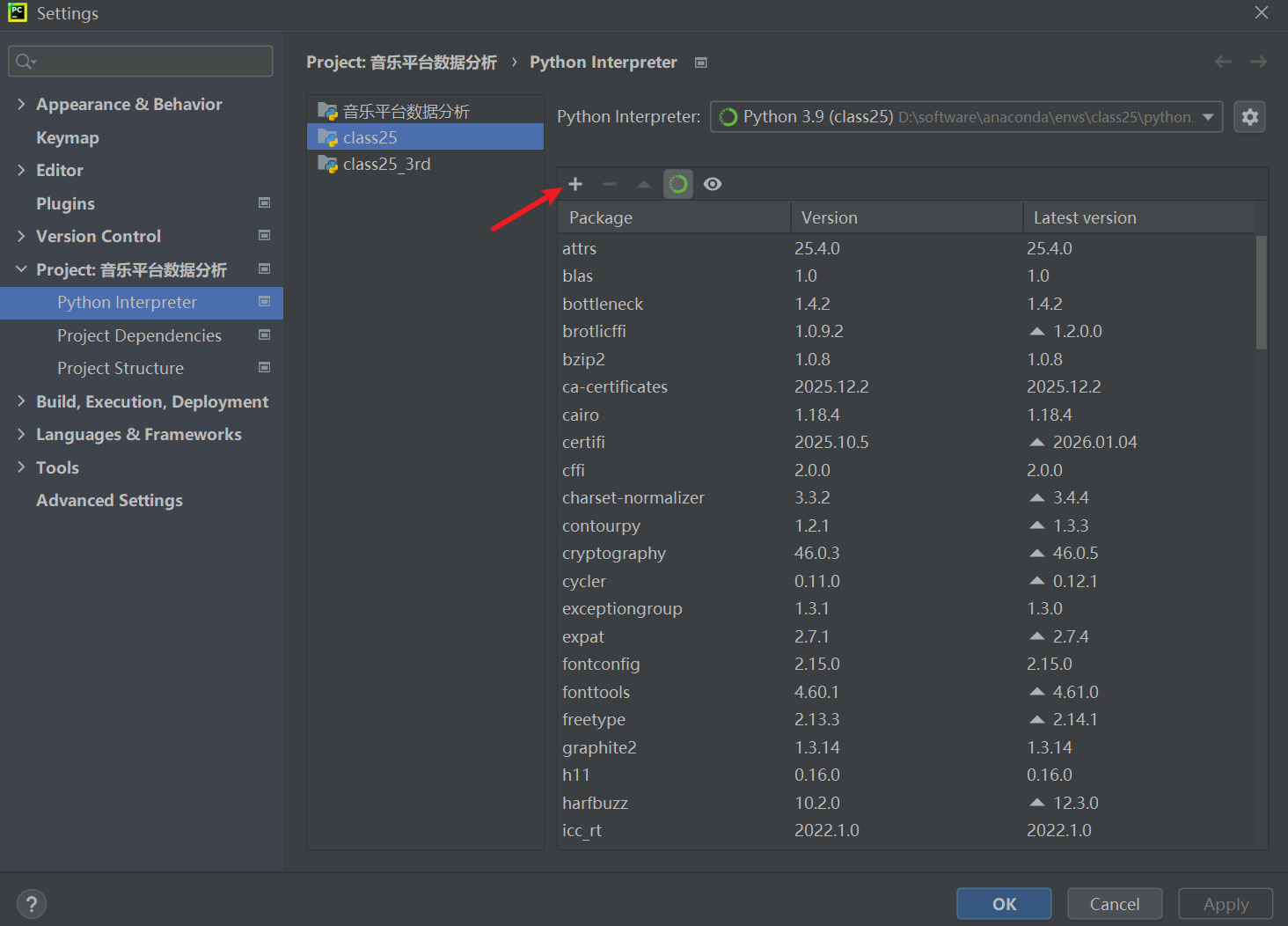Sort by Package column header
The height and width of the screenshot is (926, 1288).
tap(674, 217)
